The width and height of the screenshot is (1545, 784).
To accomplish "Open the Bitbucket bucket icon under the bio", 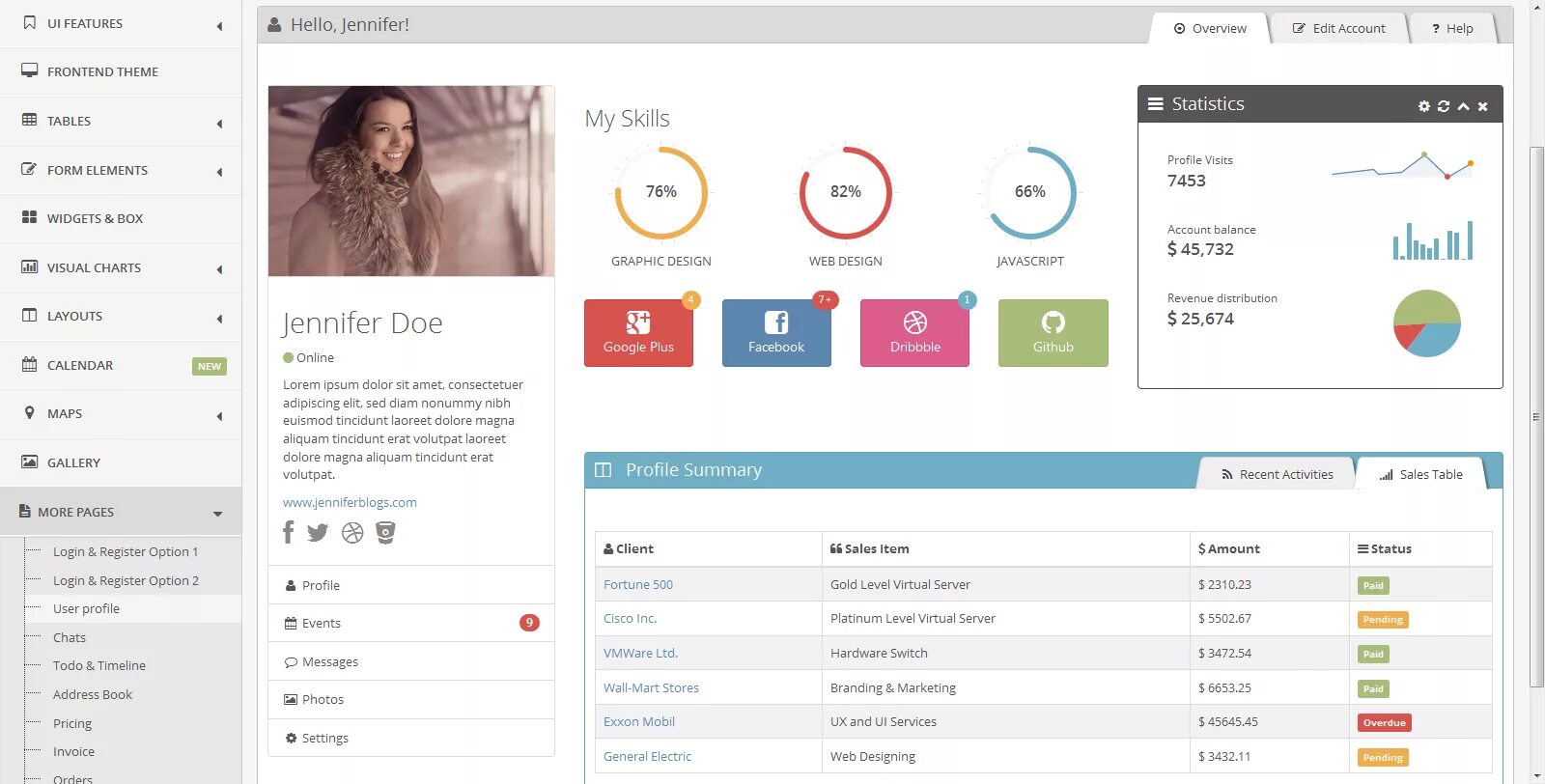I will [x=385, y=533].
